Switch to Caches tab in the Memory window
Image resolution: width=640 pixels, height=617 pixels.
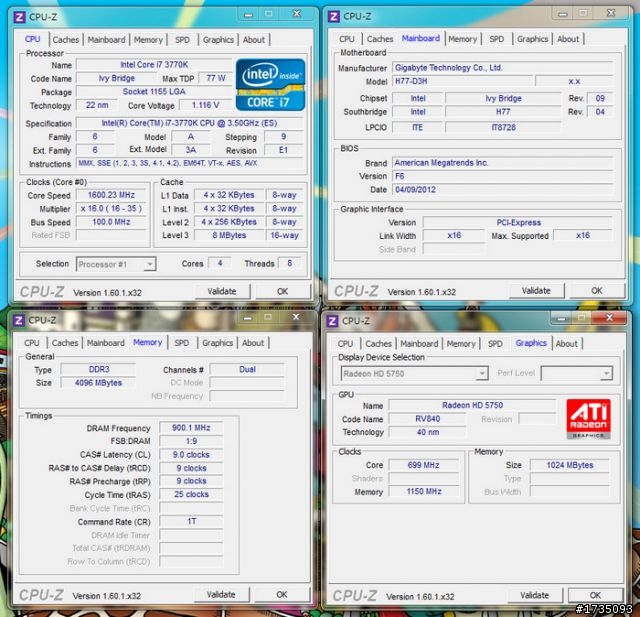coord(65,343)
